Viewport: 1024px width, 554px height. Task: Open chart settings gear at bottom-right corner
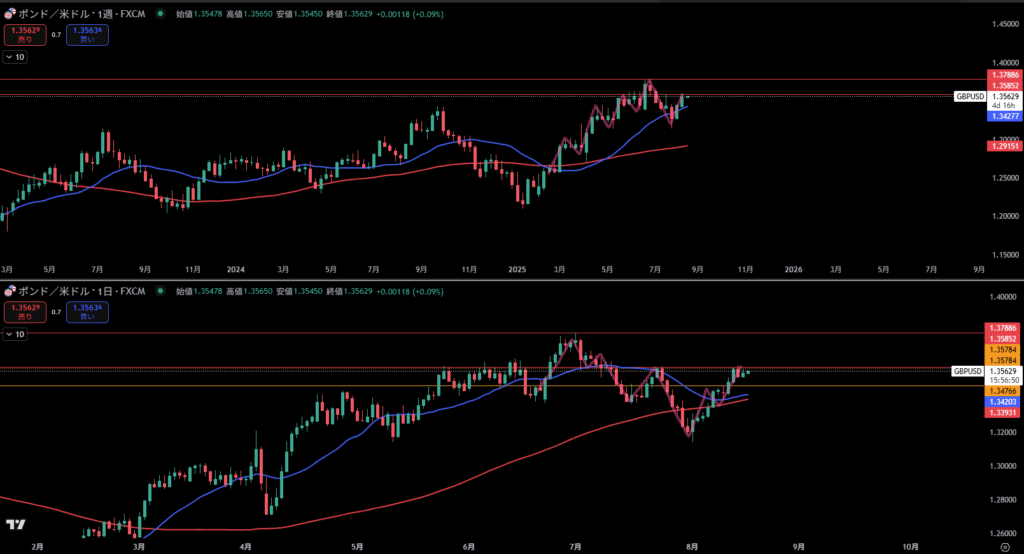point(1006,547)
